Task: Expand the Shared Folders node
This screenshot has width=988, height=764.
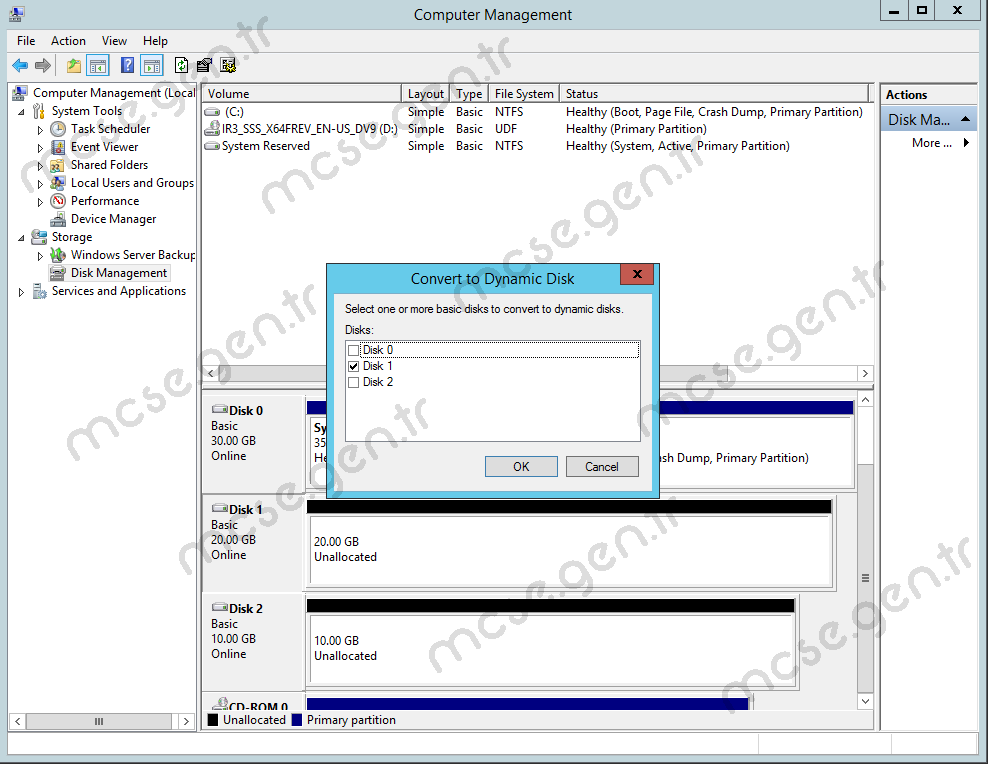Action: [40, 166]
